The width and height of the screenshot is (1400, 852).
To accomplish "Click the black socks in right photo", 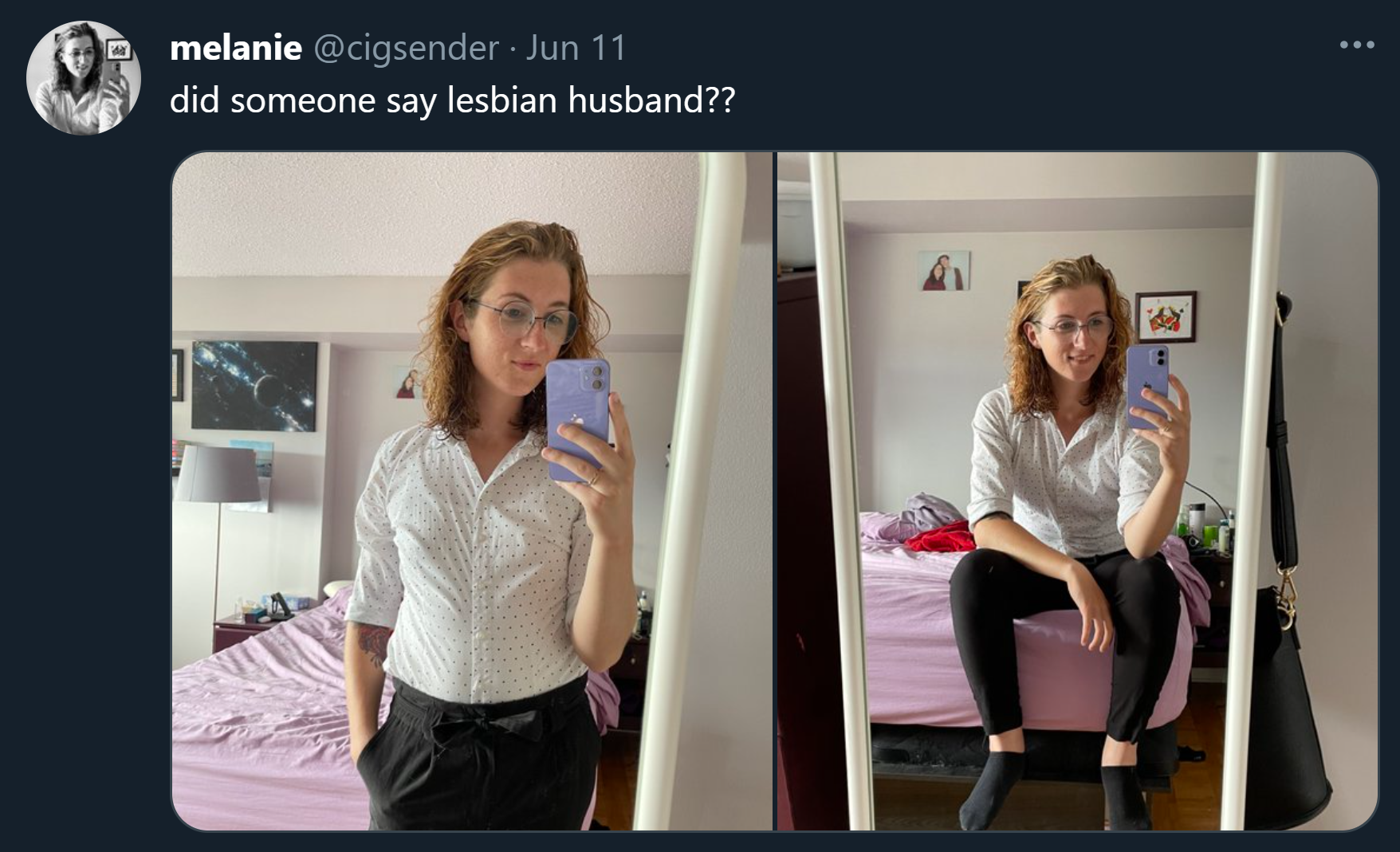I will 1054,789.
